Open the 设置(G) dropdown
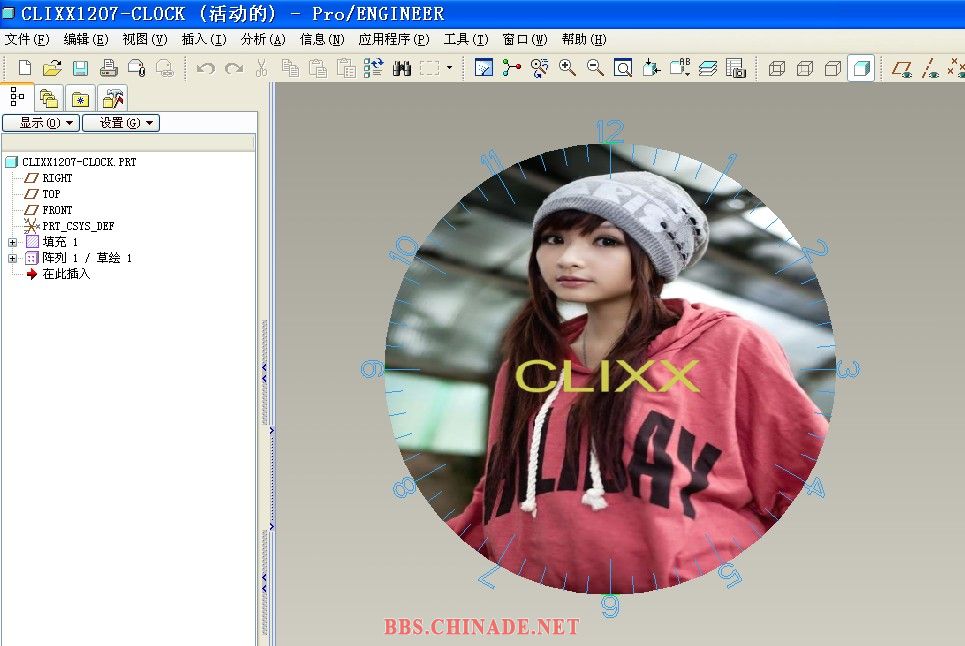Screen dimensions: 965x646 coord(120,123)
